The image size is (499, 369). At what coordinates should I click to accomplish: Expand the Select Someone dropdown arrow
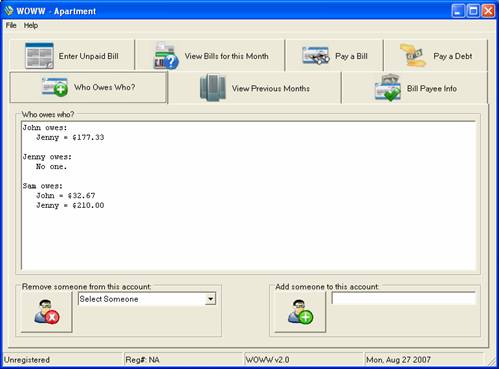click(210, 299)
